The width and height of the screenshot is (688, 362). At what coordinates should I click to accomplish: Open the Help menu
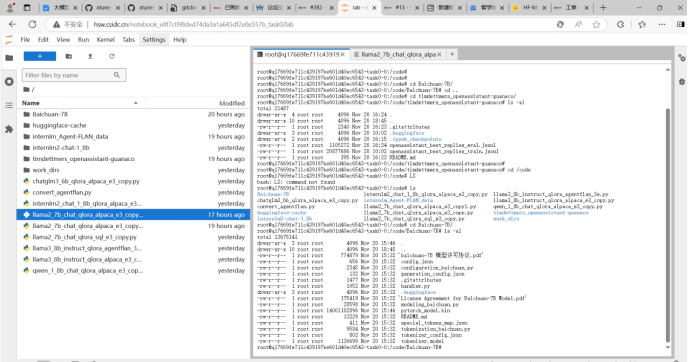tap(179, 39)
